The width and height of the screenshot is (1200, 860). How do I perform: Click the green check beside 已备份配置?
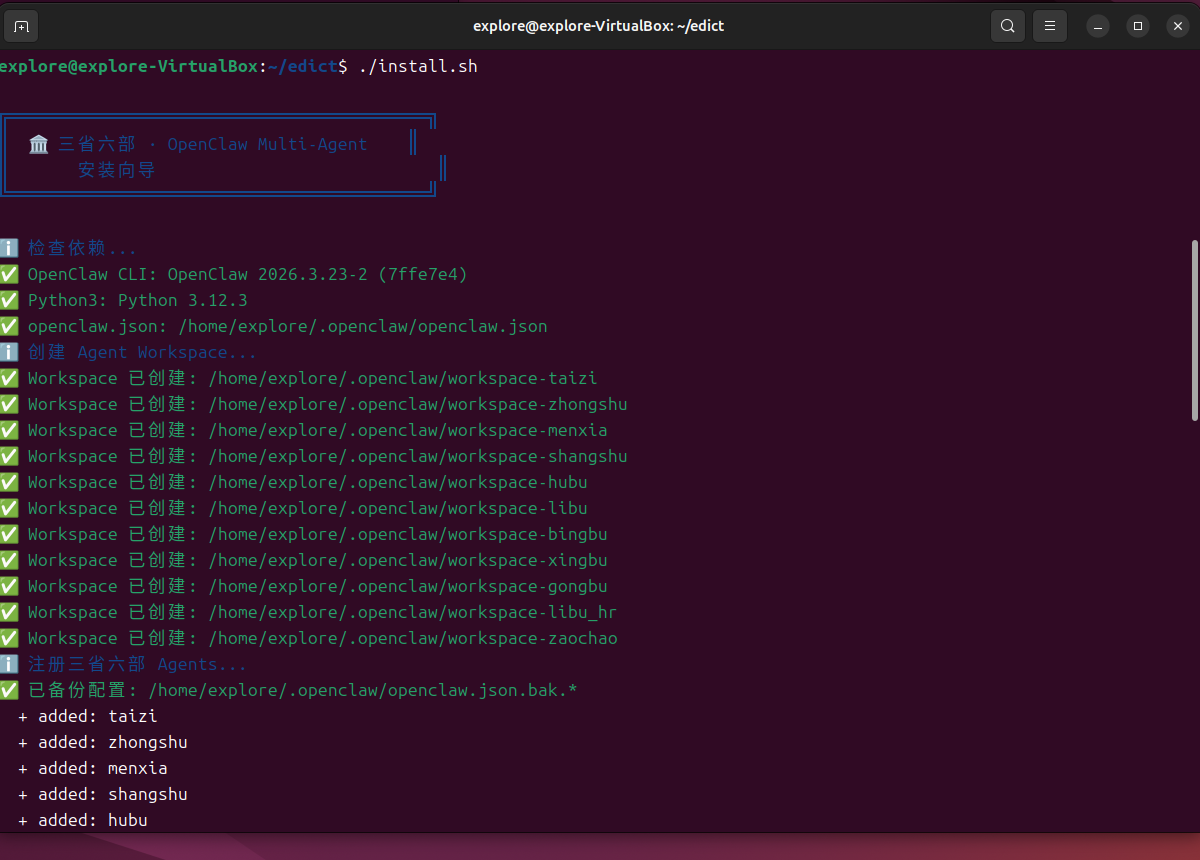[9, 690]
